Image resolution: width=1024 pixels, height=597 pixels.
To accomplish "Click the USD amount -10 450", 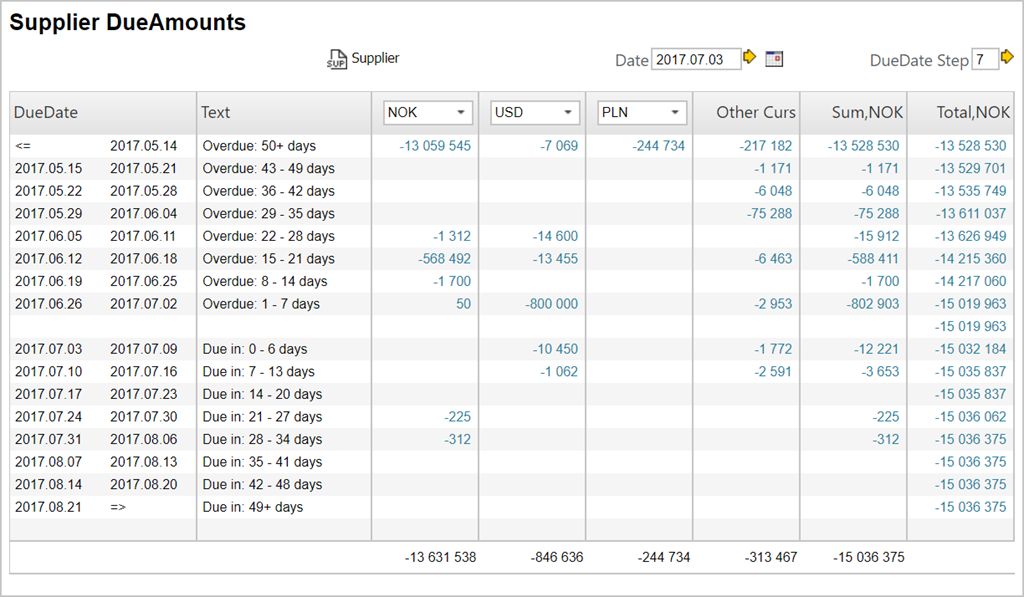I will (555, 349).
